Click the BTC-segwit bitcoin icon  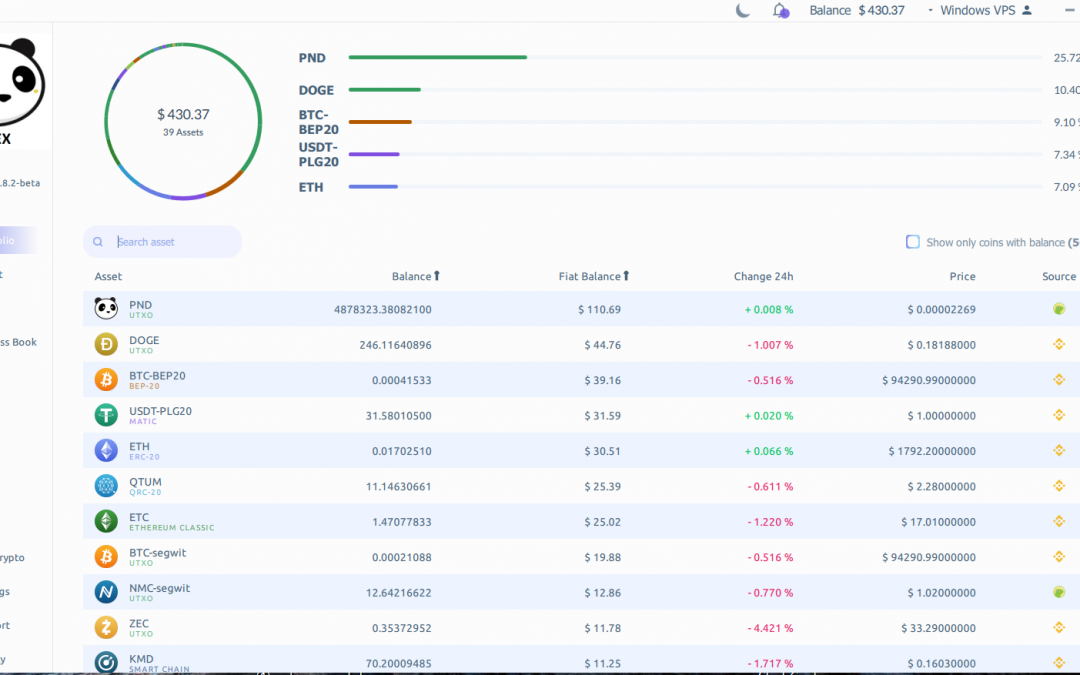point(106,557)
